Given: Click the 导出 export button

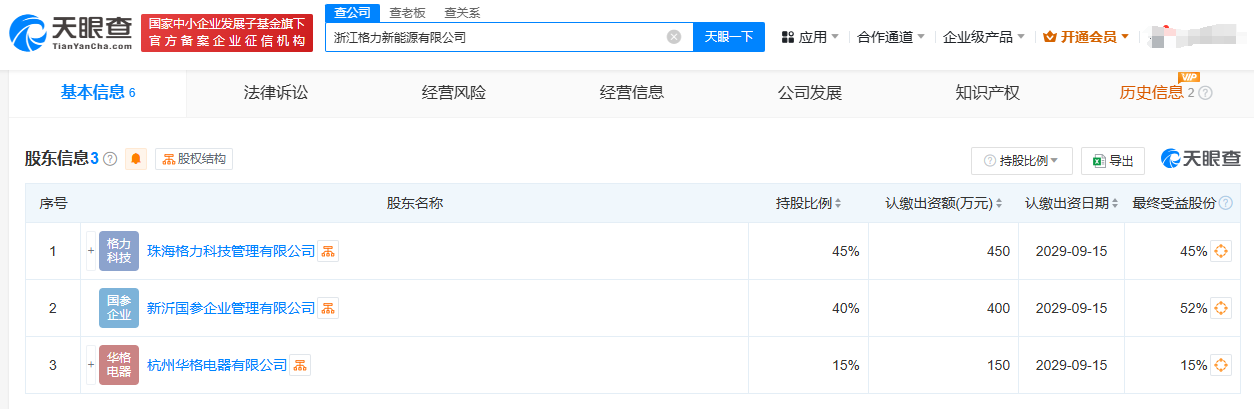Looking at the screenshot, I should point(1113,161).
